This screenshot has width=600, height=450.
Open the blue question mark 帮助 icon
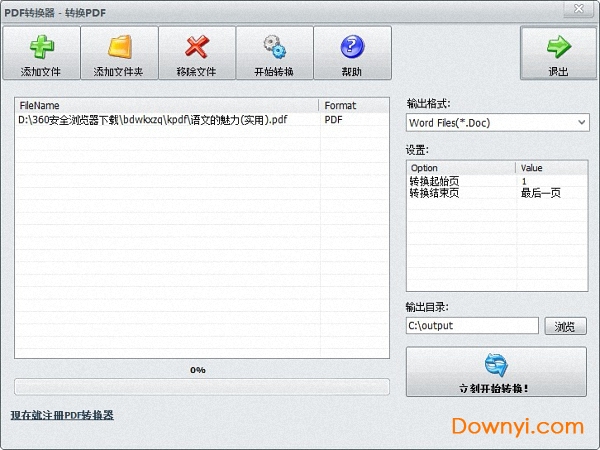(352, 47)
